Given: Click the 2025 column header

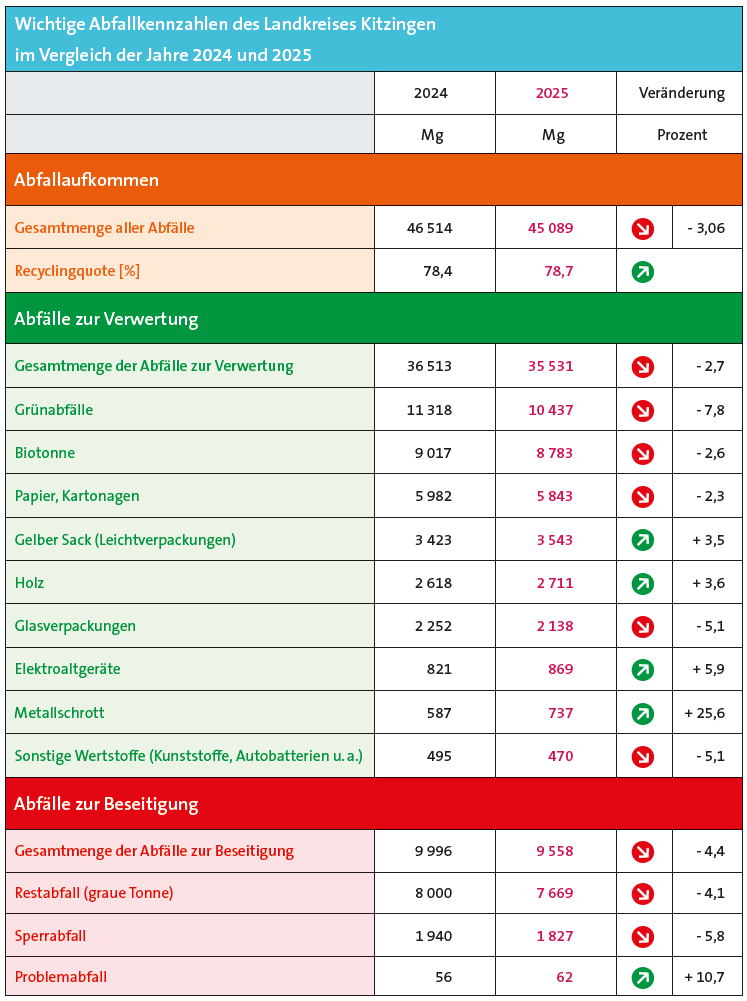Looking at the screenshot, I should tap(552, 93).
